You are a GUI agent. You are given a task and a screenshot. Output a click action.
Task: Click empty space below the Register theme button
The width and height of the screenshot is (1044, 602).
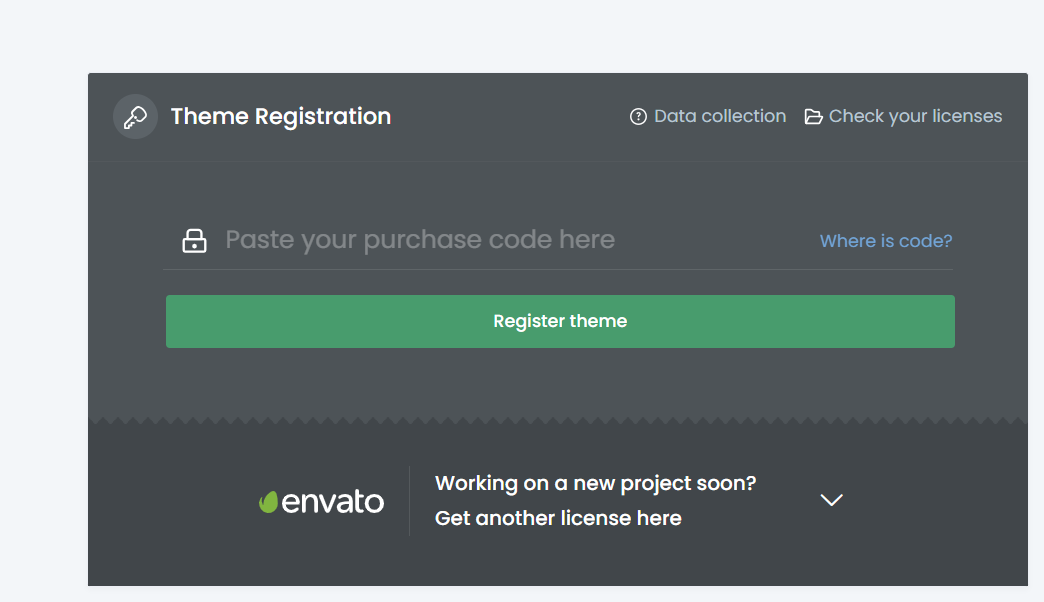[560, 382]
